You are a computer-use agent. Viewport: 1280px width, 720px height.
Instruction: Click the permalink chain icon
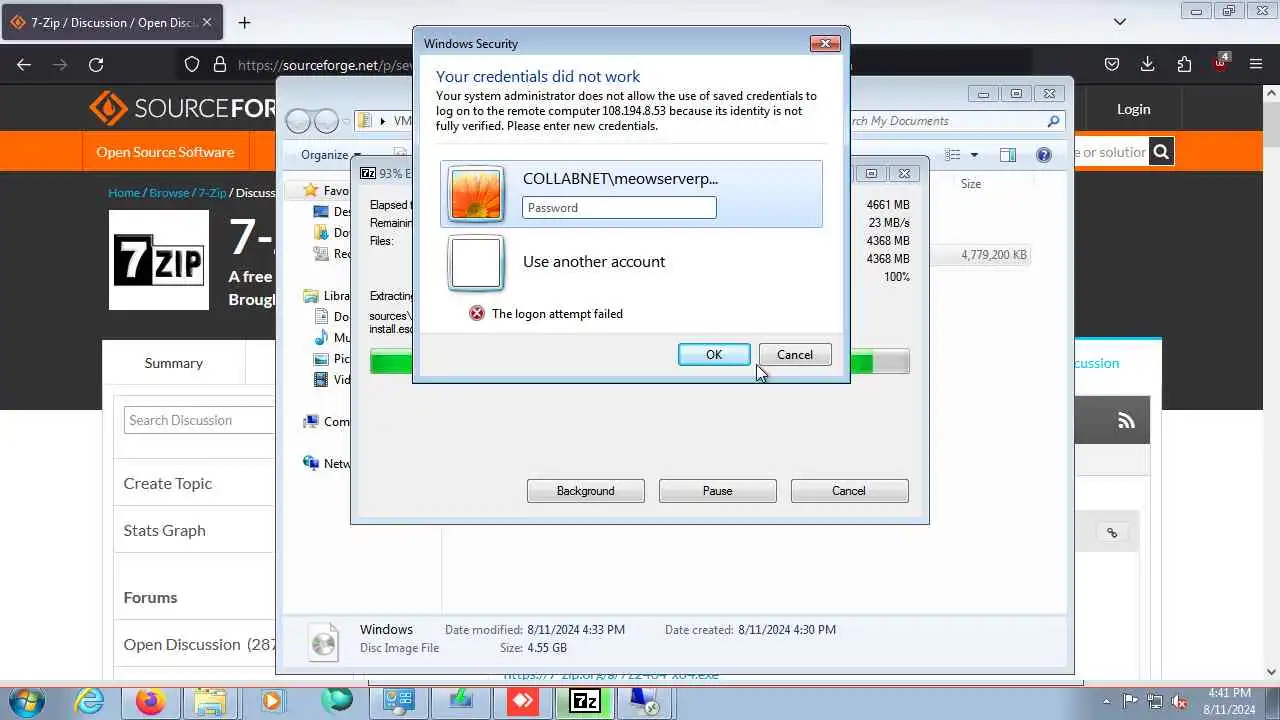click(1112, 533)
